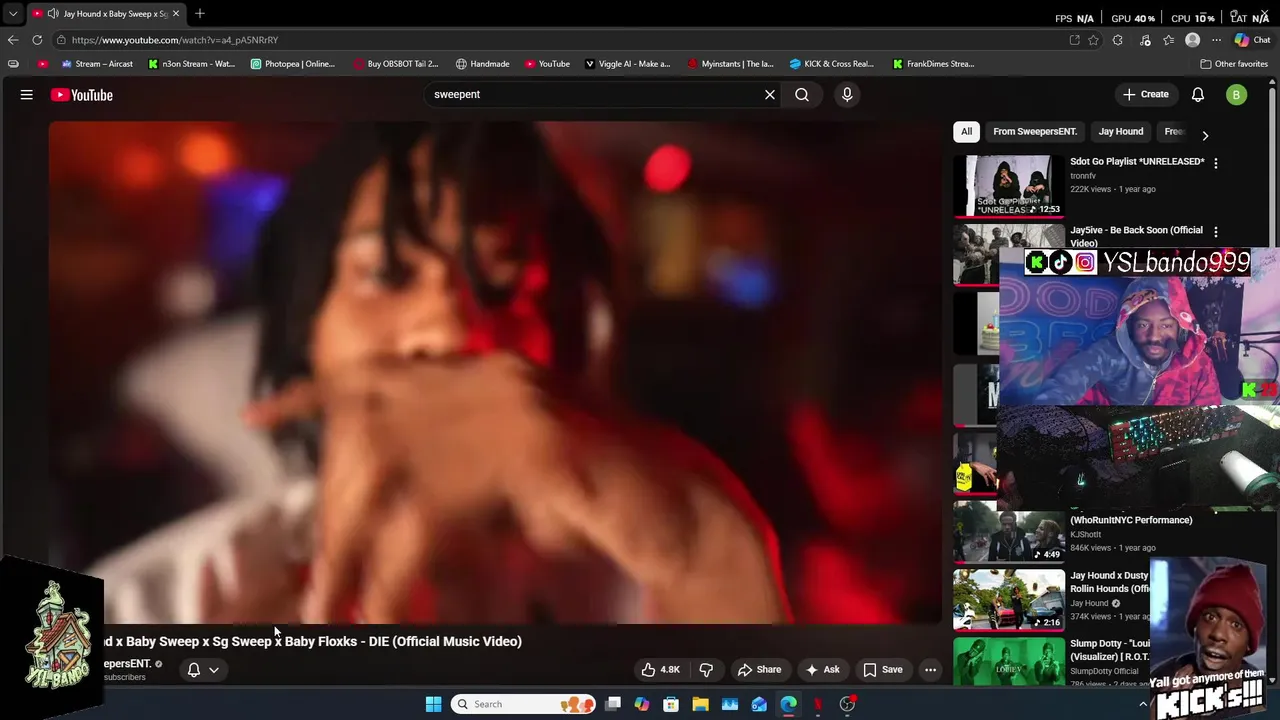This screenshot has width=1280, height=720.
Task: Open the FrankDimes Stream bookmark
Action: click(x=934, y=64)
